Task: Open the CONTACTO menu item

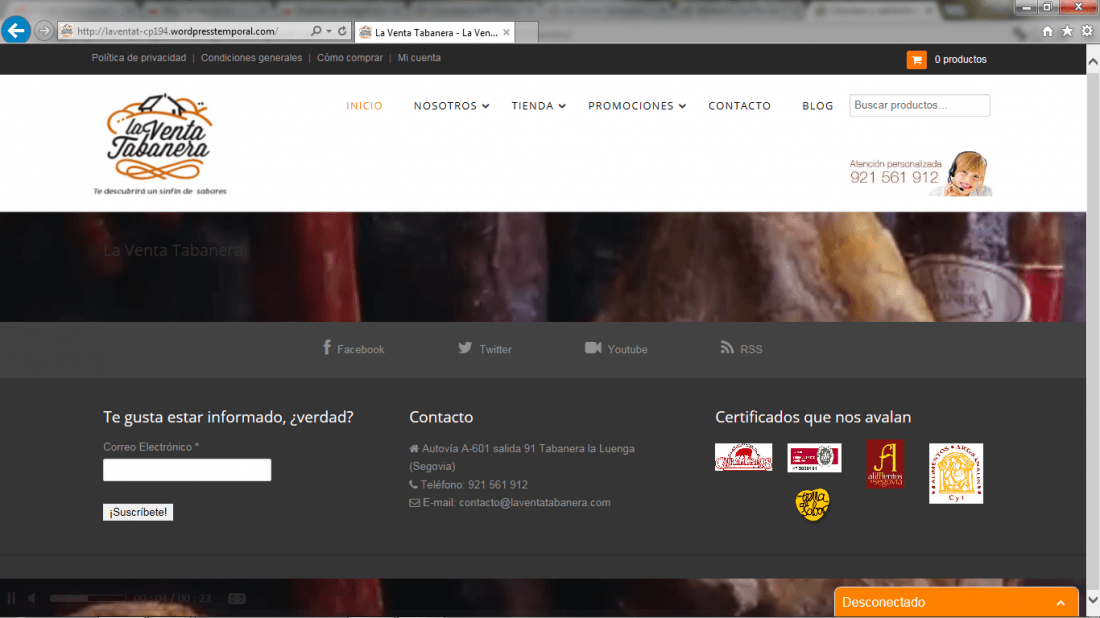Action: coord(739,106)
